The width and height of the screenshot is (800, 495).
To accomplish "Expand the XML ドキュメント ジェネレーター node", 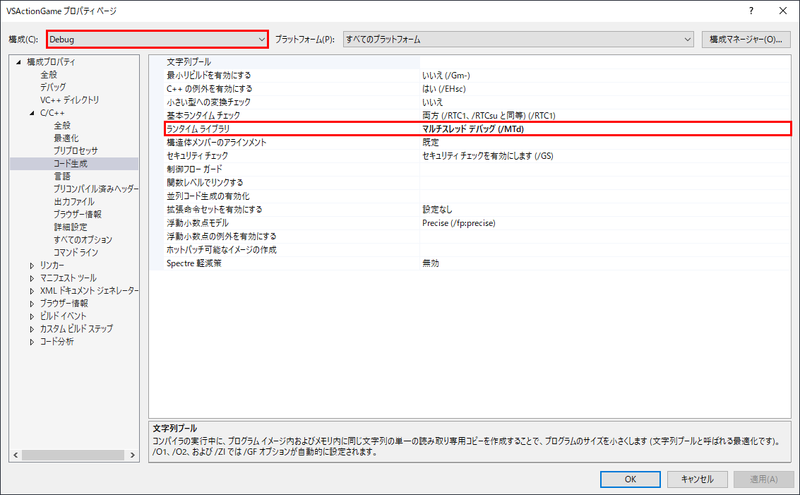I will coord(32,291).
